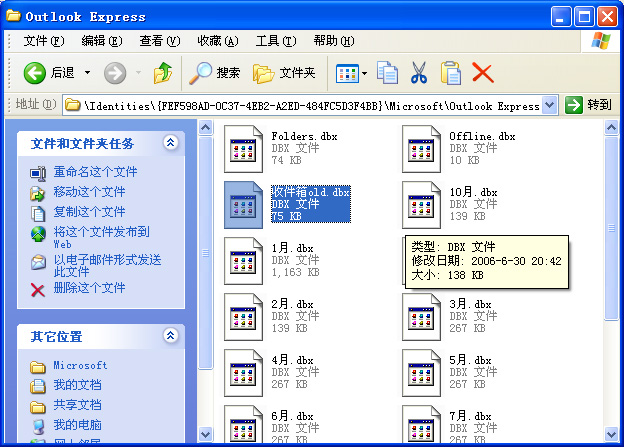Screen dimensions: 624x447
Task: Open the Back button history dropdown
Action: coord(88,73)
